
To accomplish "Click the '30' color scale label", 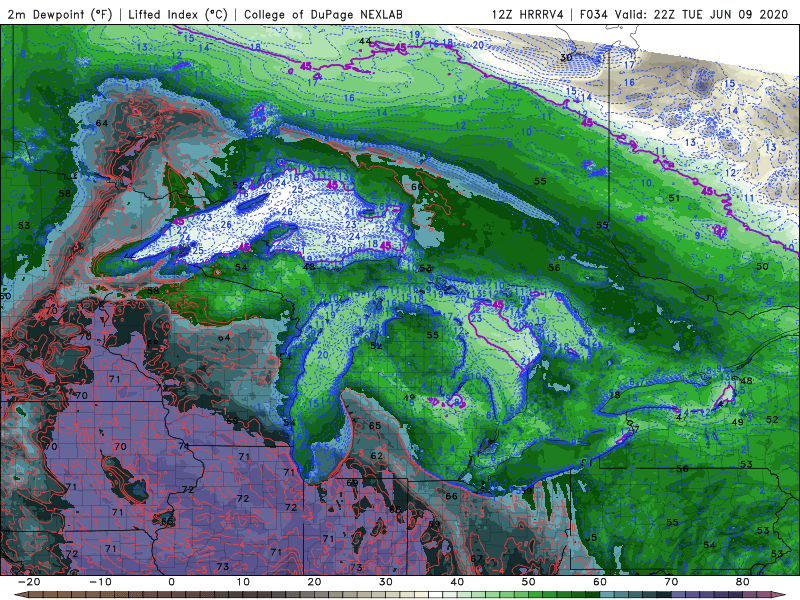I will pyautogui.click(x=386, y=582).
